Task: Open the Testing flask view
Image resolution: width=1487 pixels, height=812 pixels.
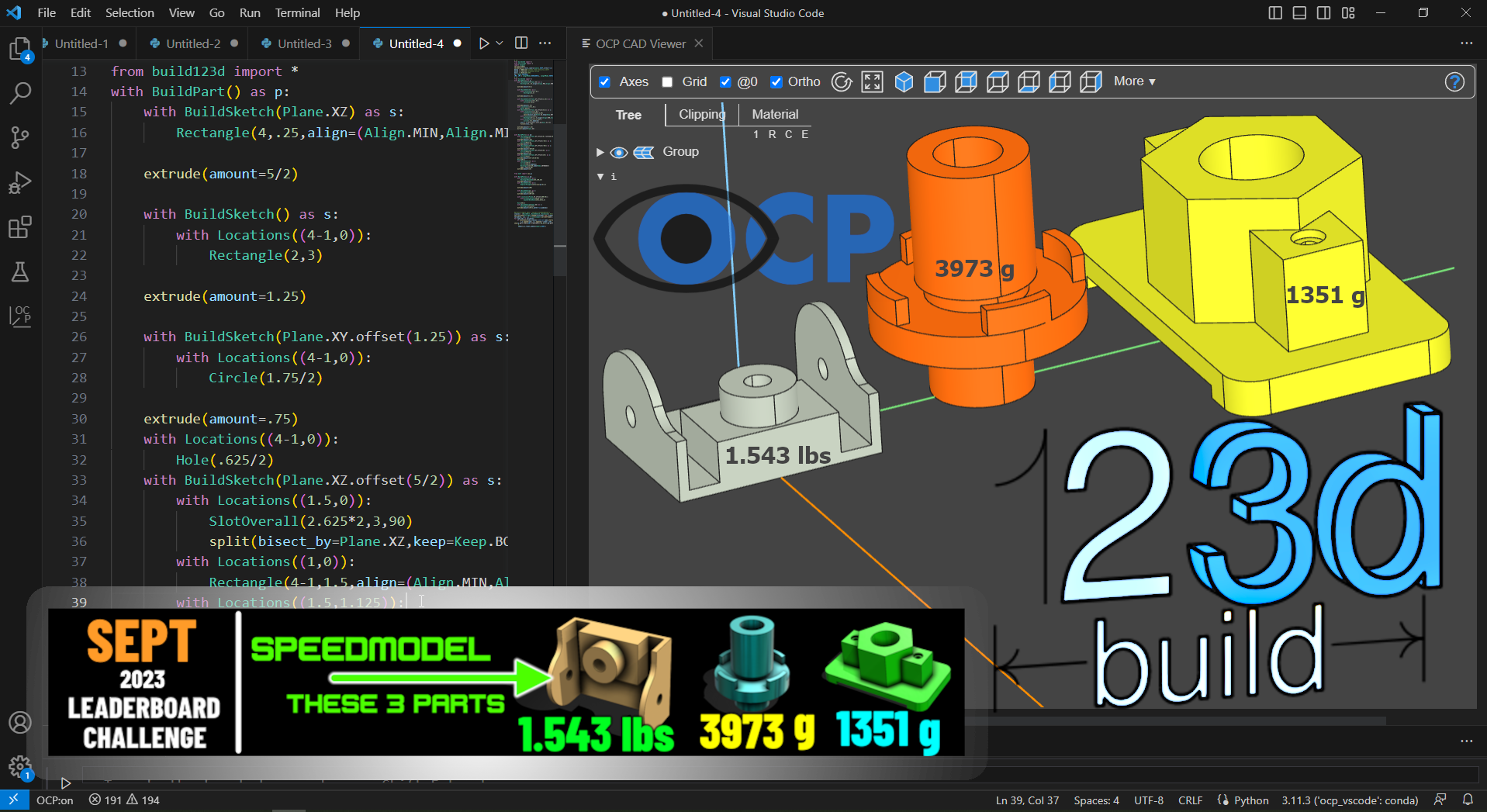Action: 20,272
